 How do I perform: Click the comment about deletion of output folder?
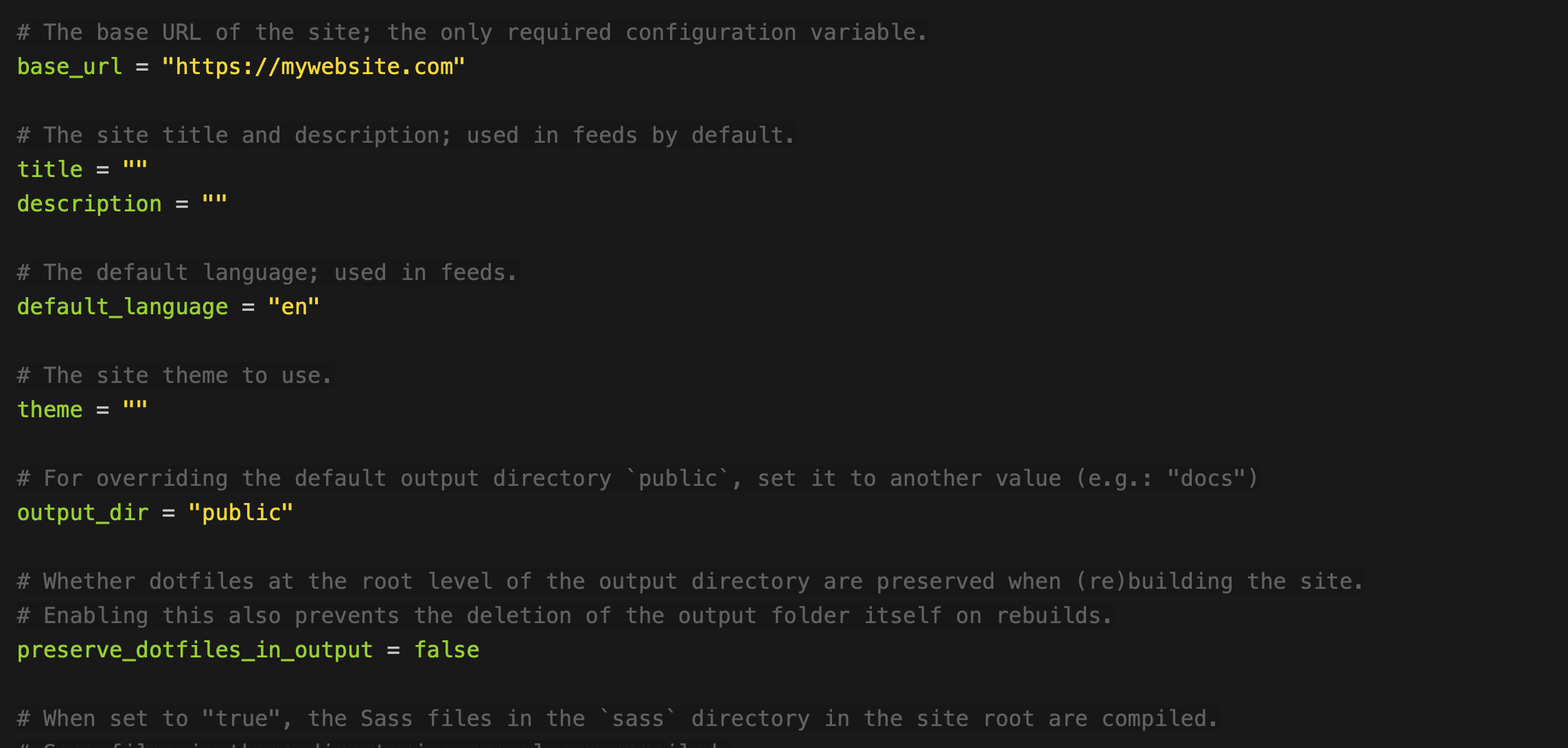[564, 616]
